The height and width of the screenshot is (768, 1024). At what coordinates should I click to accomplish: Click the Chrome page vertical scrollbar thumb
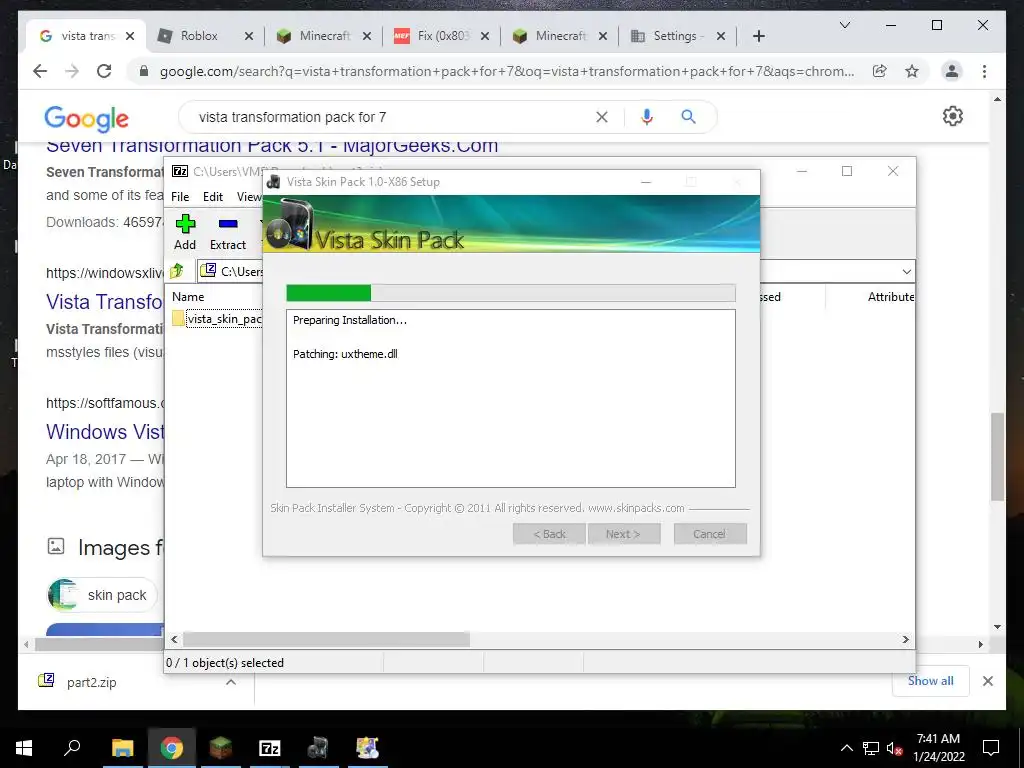[x=997, y=456]
